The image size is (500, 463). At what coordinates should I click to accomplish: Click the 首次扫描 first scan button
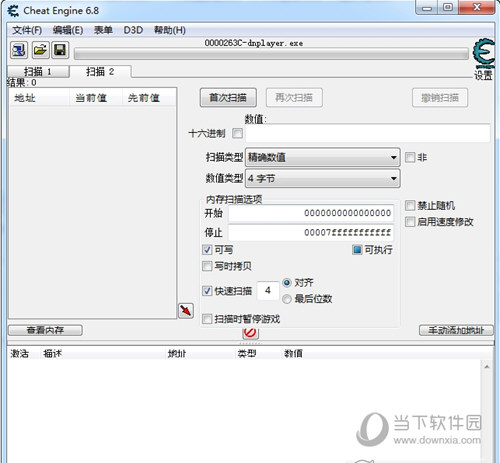(x=228, y=98)
